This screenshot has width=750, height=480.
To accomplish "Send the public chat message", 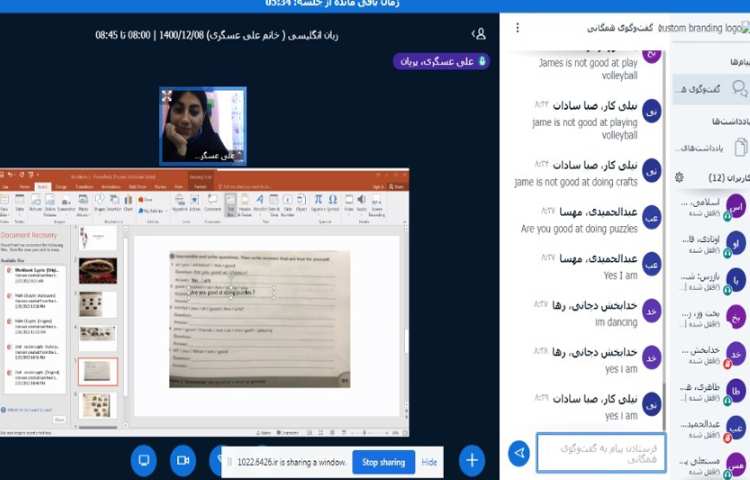I will pyautogui.click(x=519, y=452).
